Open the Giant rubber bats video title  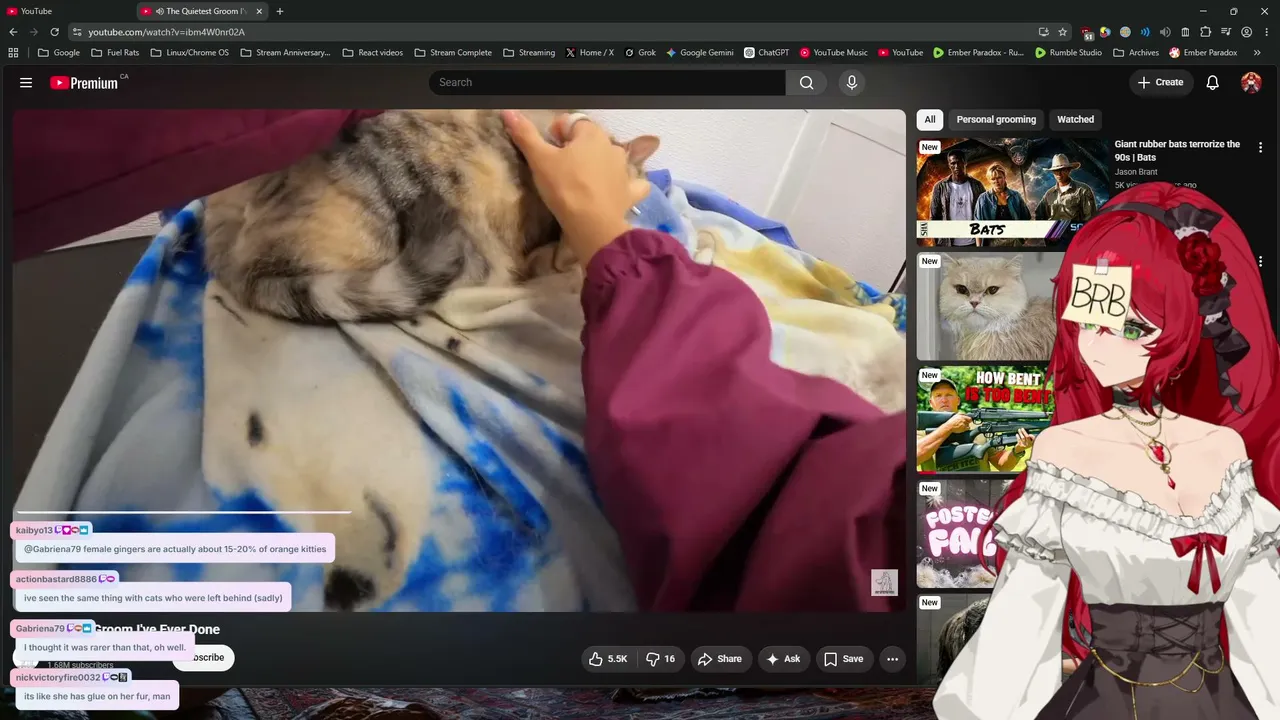(1177, 151)
